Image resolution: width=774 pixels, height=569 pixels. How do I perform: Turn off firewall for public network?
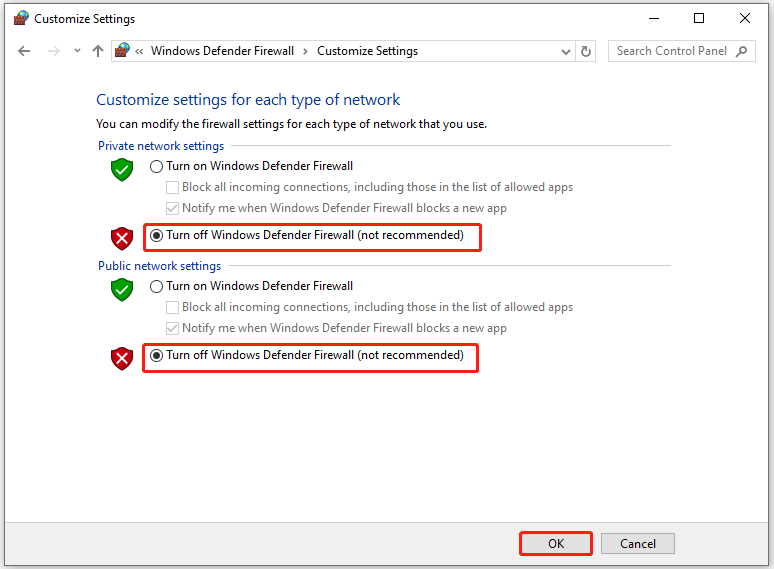pyautogui.click(x=307, y=355)
